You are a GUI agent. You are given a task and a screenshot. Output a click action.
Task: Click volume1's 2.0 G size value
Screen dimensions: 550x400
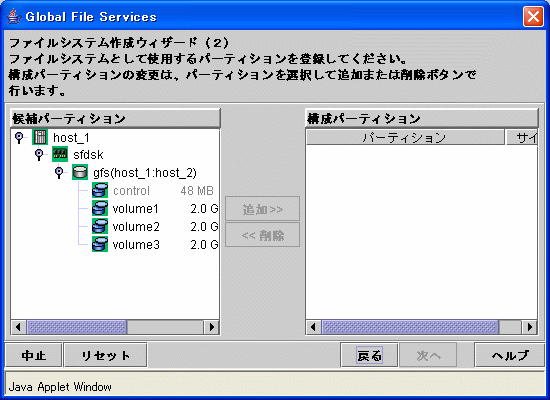tap(204, 209)
